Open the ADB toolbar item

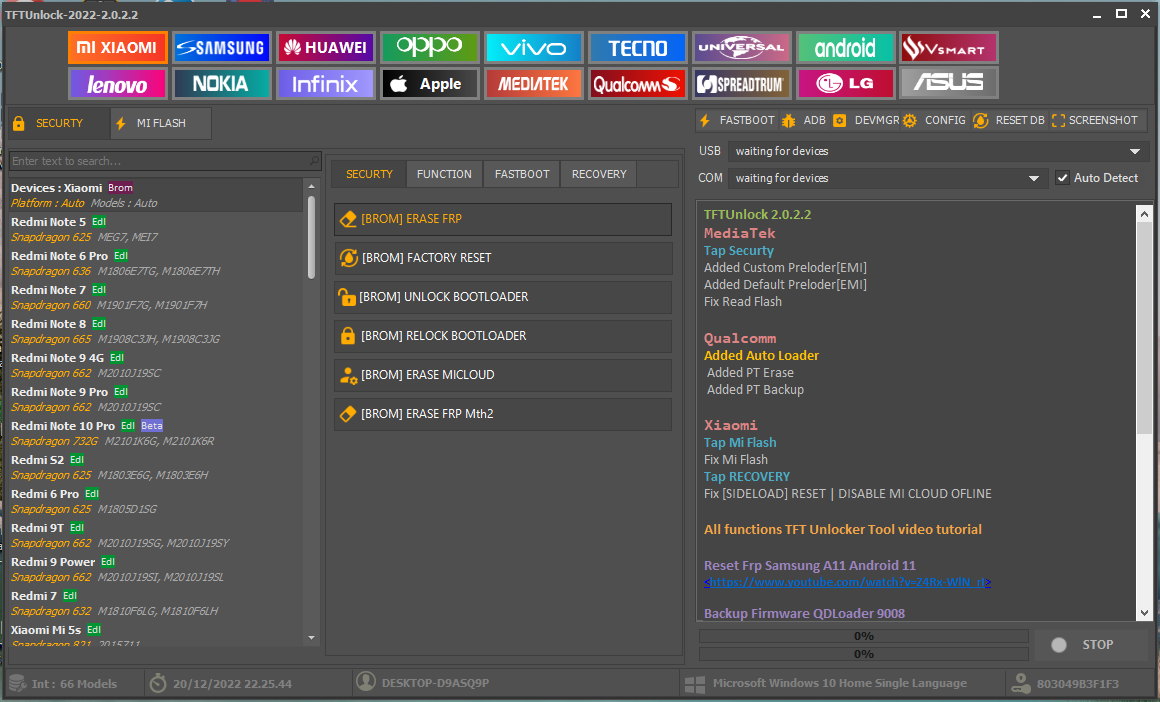[804, 120]
